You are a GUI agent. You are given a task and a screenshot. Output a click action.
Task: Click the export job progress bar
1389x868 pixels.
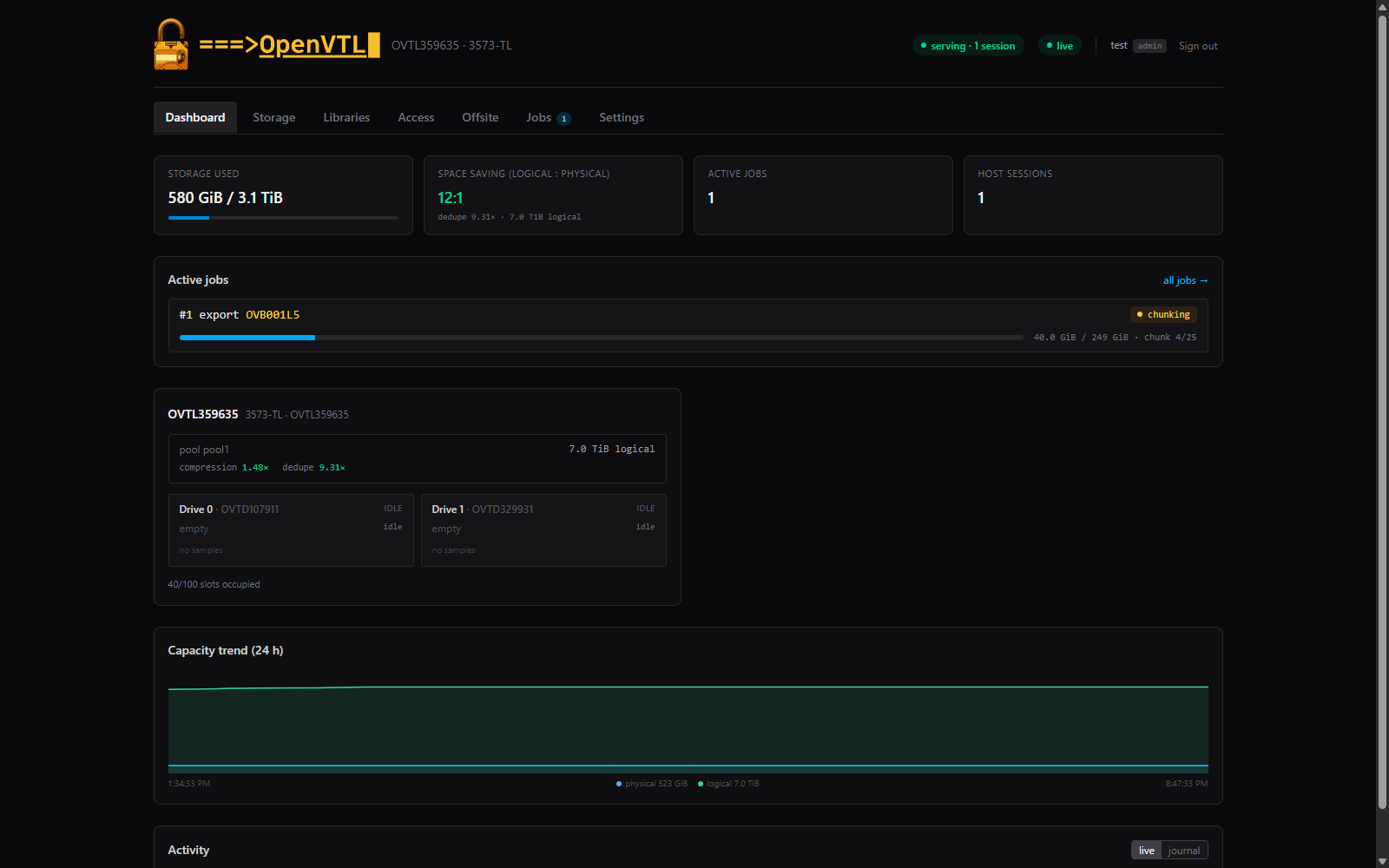tap(602, 338)
